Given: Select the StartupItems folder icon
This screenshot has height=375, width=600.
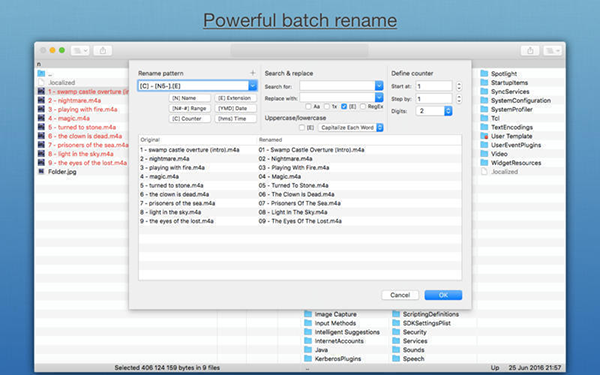Looking at the screenshot, I should tap(484, 82).
